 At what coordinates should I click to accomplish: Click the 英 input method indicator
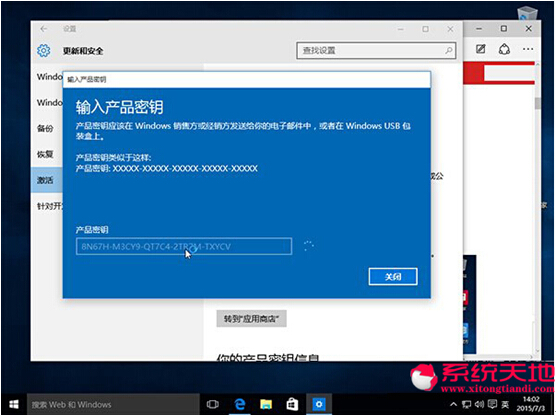[505, 404]
